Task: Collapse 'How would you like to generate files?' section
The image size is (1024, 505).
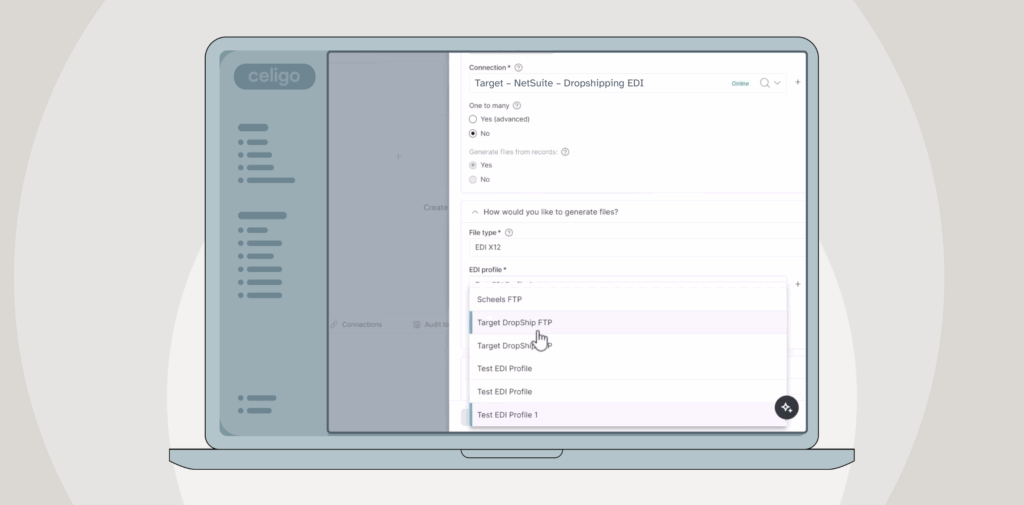Action: coord(474,212)
